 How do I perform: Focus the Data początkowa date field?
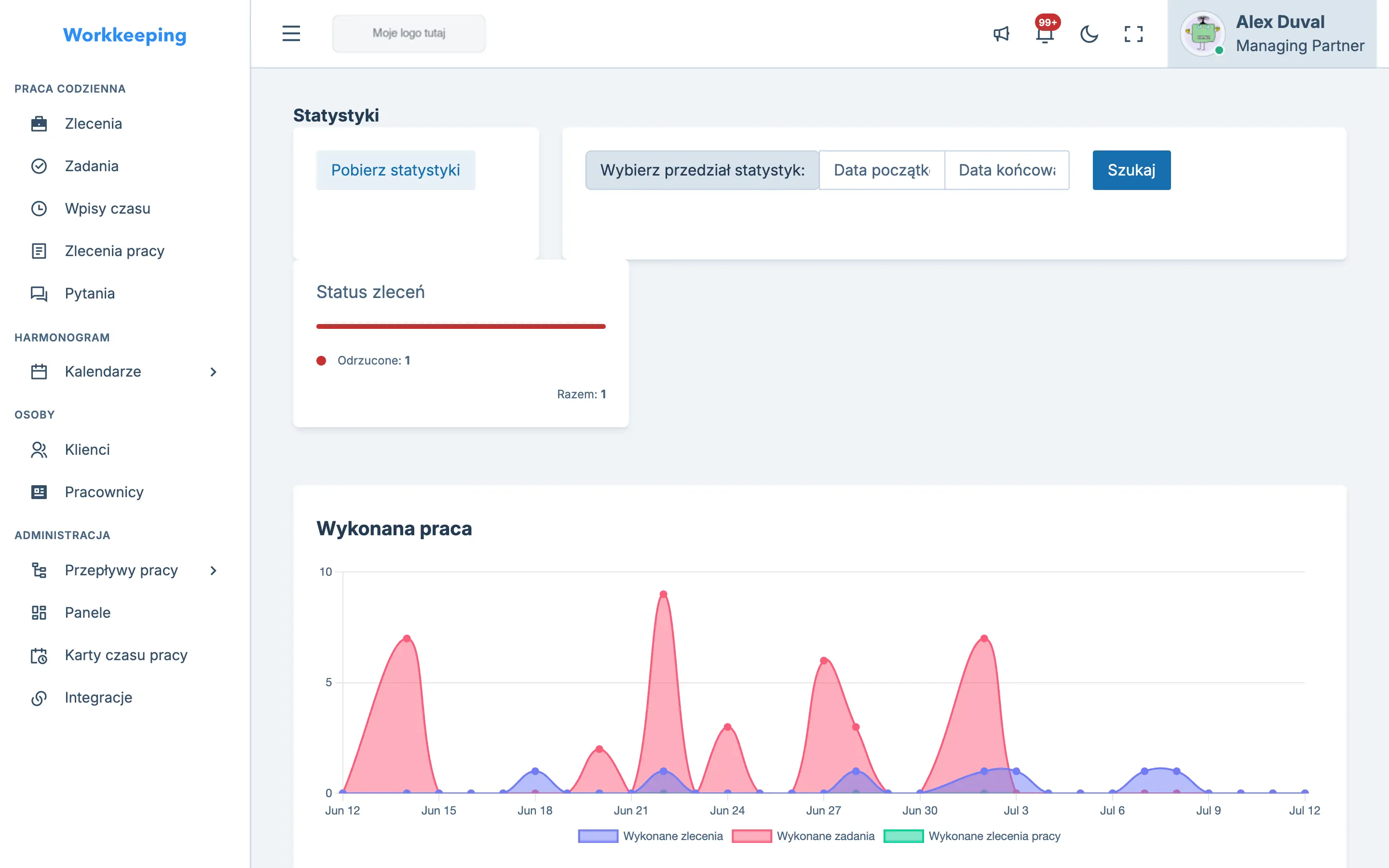(x=882, y=170)
